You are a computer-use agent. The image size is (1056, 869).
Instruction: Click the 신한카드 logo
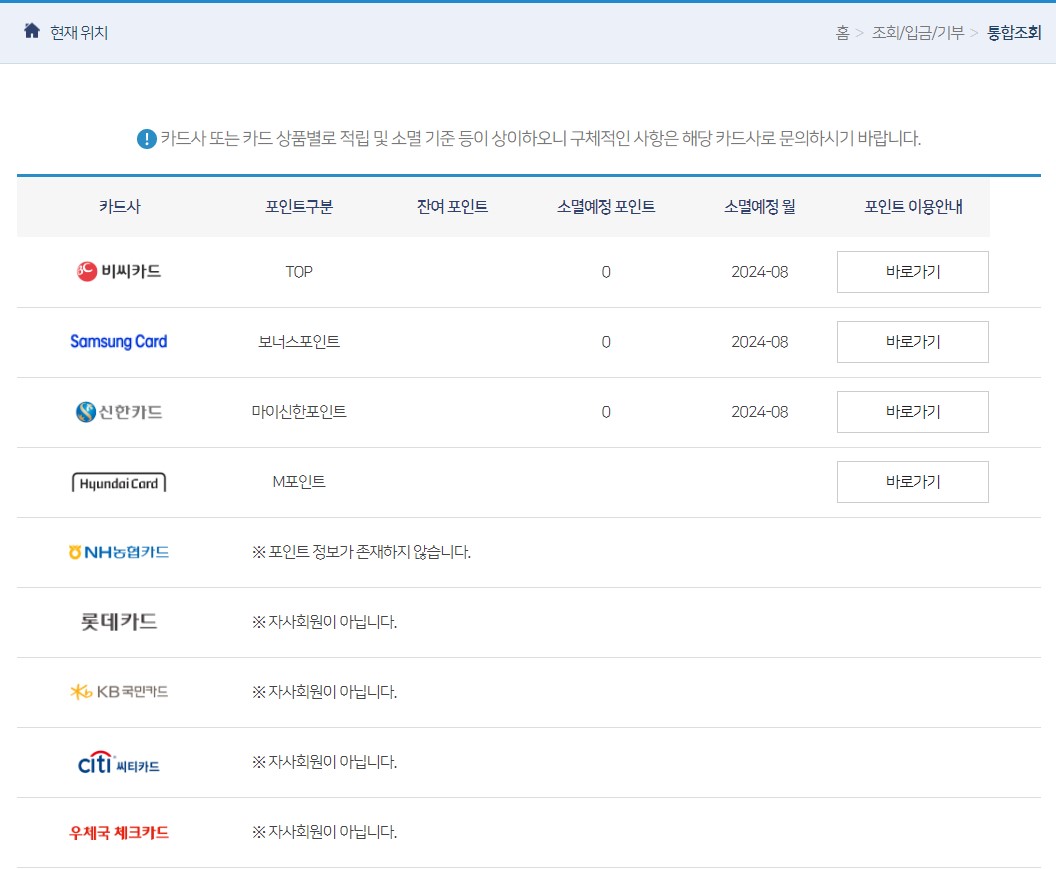coord(119,411)
